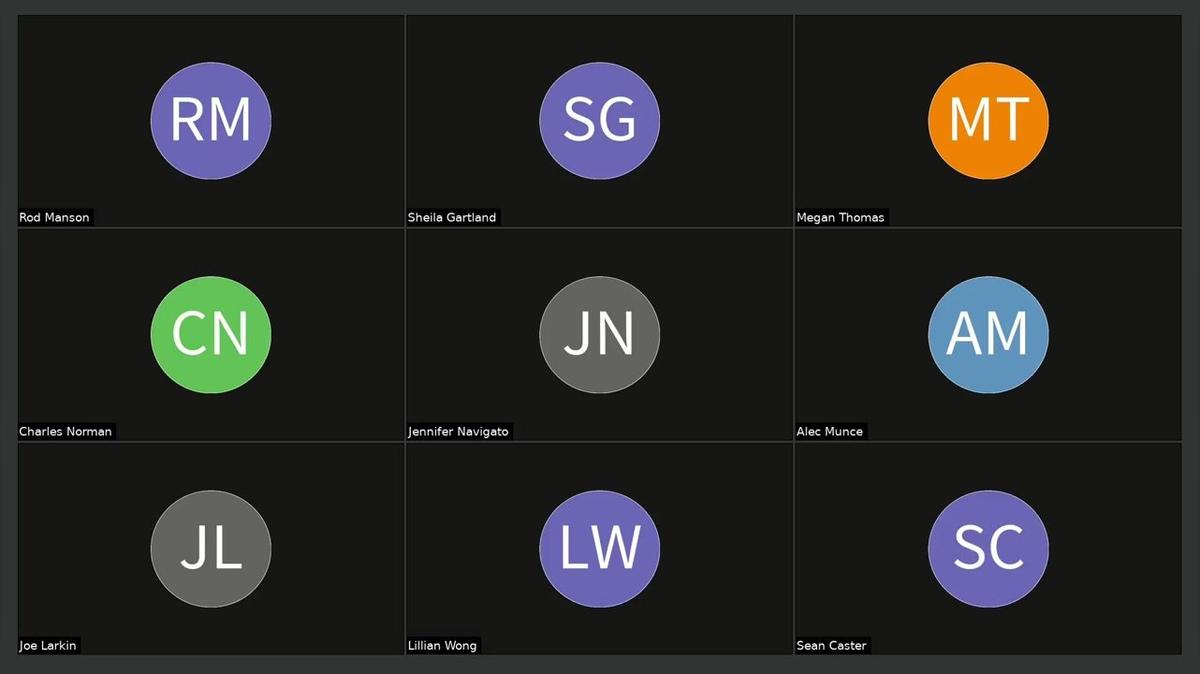Viewport: 1200px width, 674px height.
Task: Click the Joe Larkin name label
Action: coord(48,646)
